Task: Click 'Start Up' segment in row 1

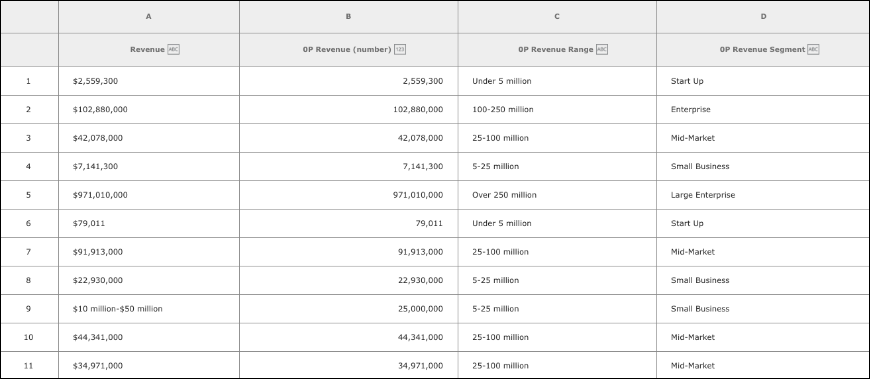Action: pyautogui.click(x=763, y=81)
